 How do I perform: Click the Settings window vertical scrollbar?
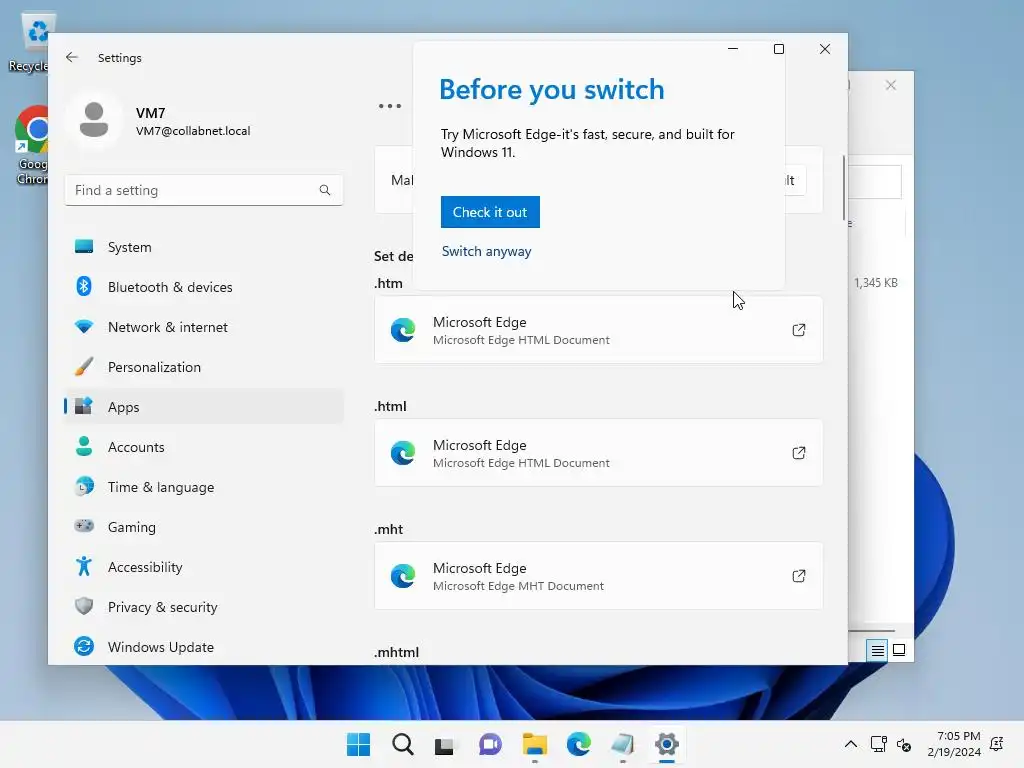(x=844, y=188)
